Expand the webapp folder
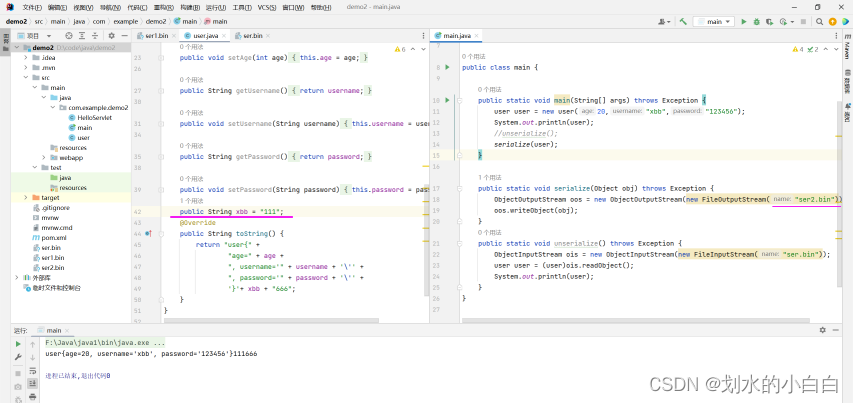The height and width of the screenshot is (403, 853). point(44,158)
